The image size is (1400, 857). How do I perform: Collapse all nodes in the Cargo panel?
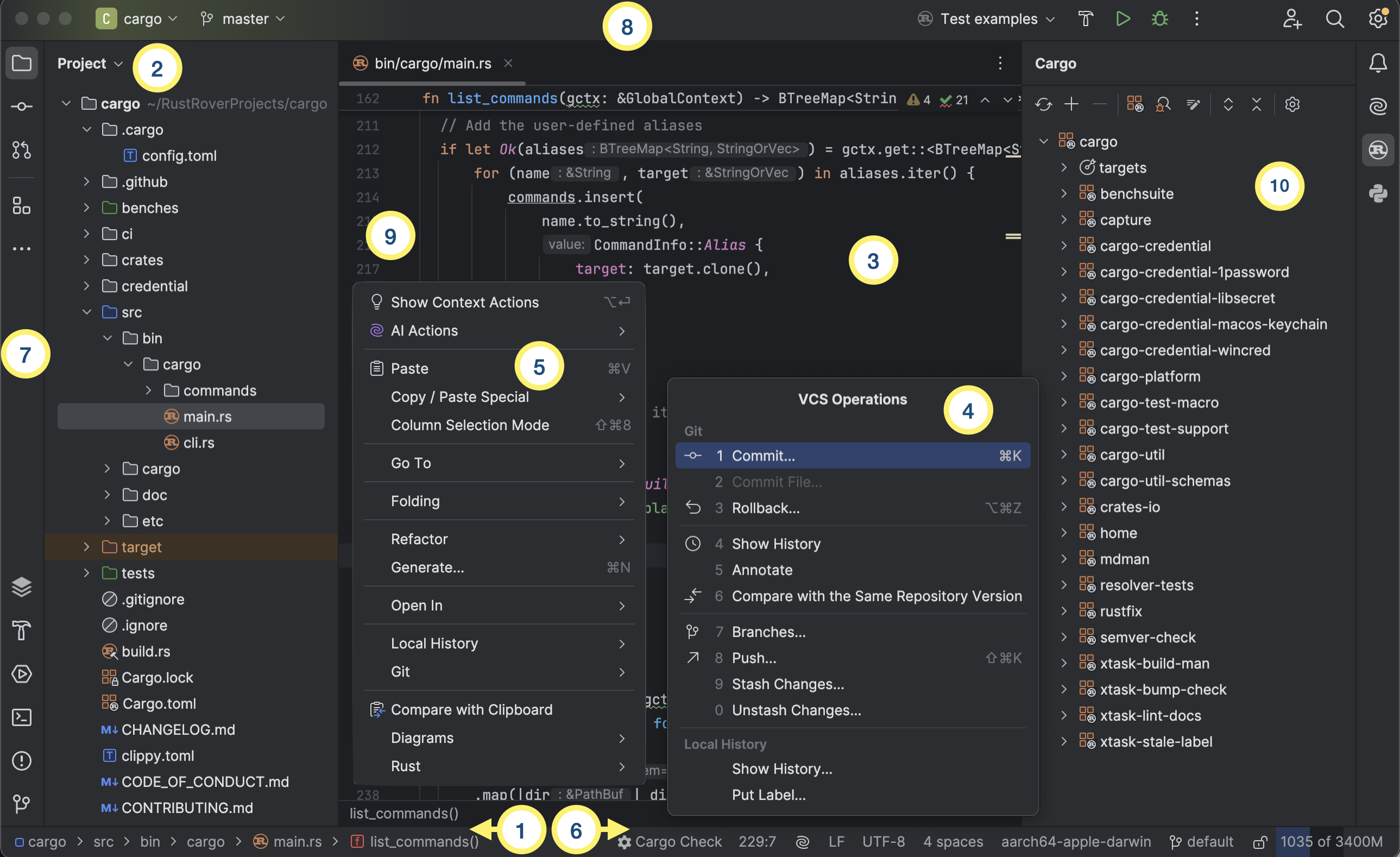[1256, 105]
